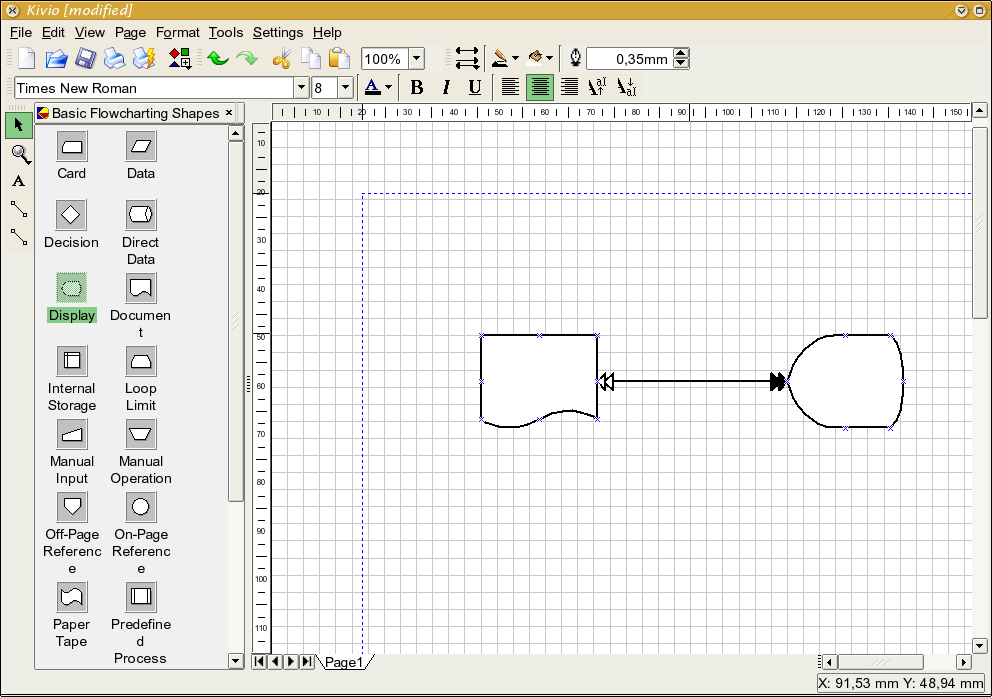
Task: Open the stencil set add icon
Action: [180, 59]
